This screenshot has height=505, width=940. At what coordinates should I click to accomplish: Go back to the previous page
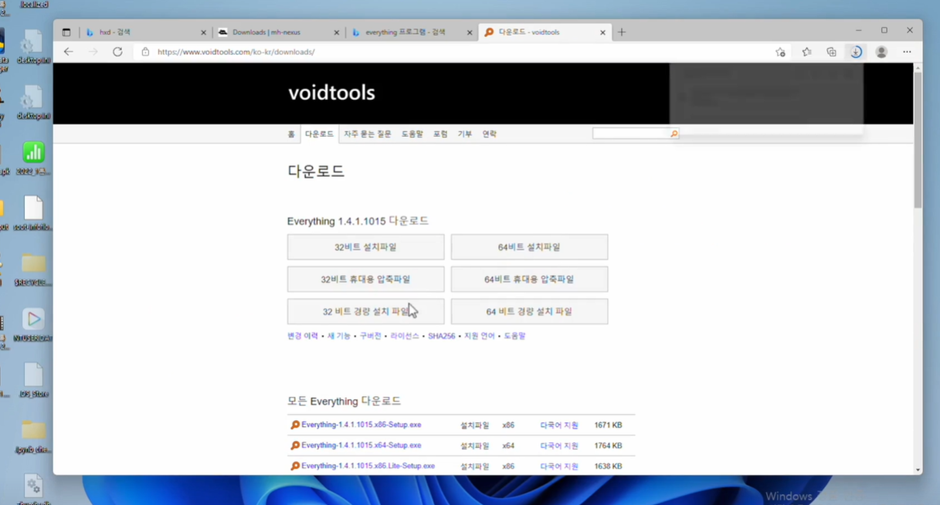click(x=68, y=52)
